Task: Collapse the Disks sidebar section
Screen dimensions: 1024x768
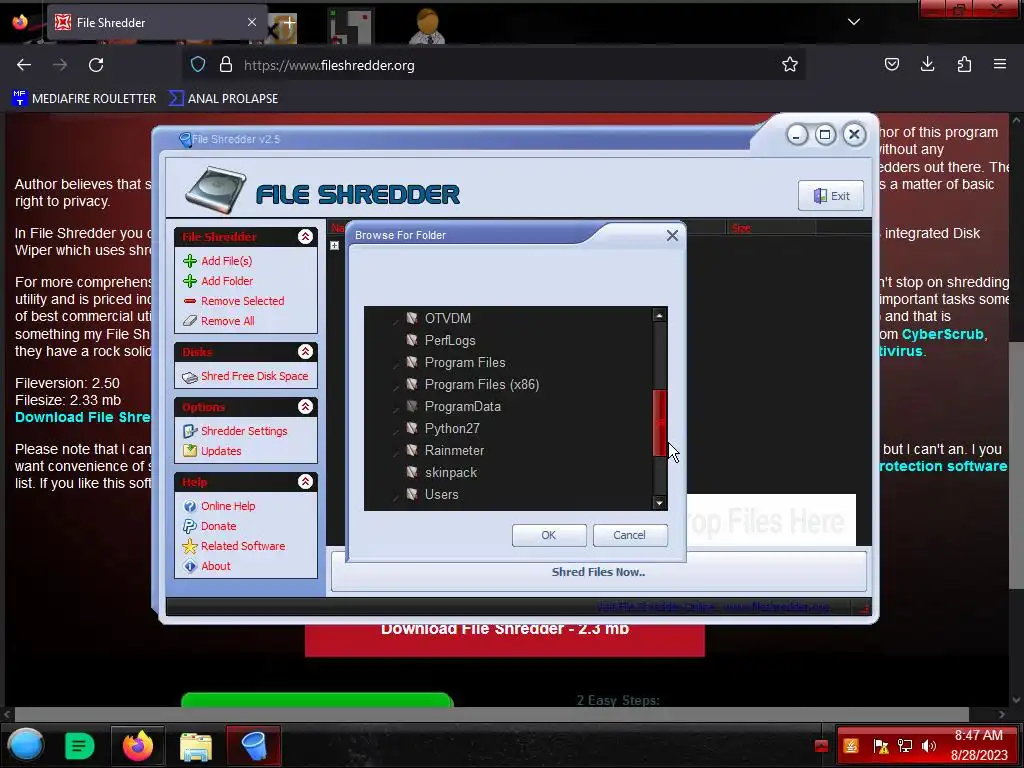Action: point(305,352)
